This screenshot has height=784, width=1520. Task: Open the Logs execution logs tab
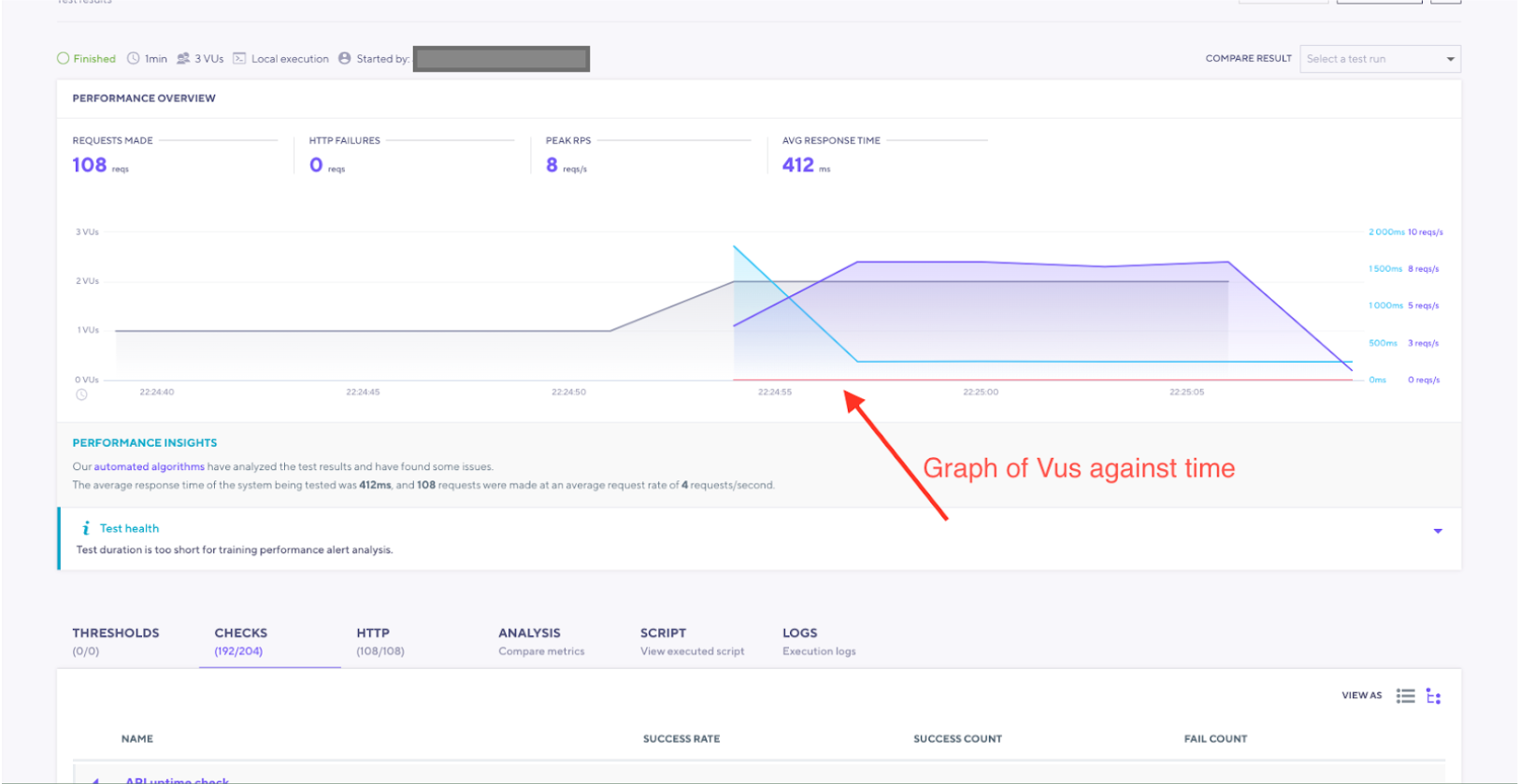click(819, 641)
